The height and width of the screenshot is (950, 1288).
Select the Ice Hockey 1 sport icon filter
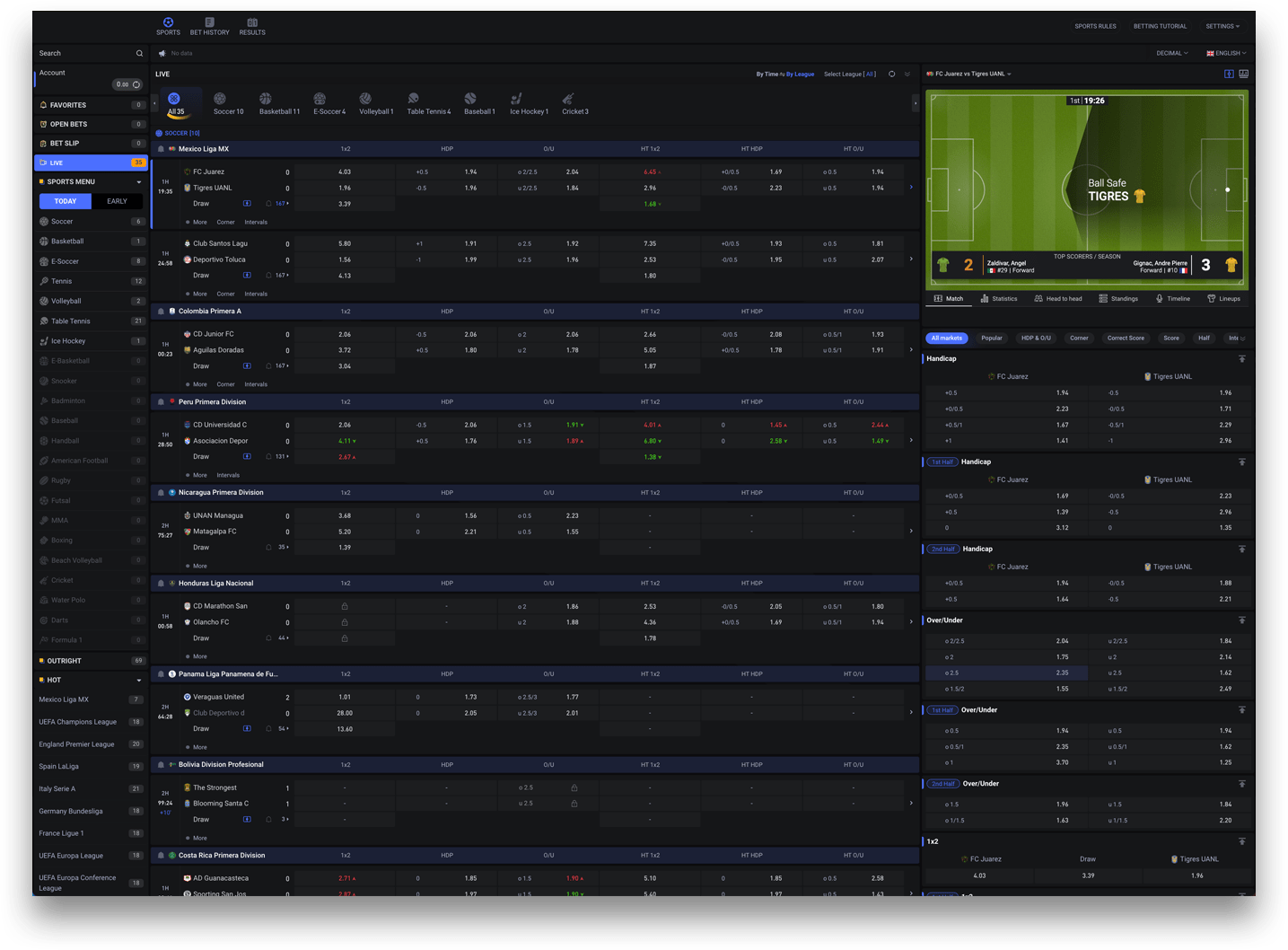click(529, 104)
